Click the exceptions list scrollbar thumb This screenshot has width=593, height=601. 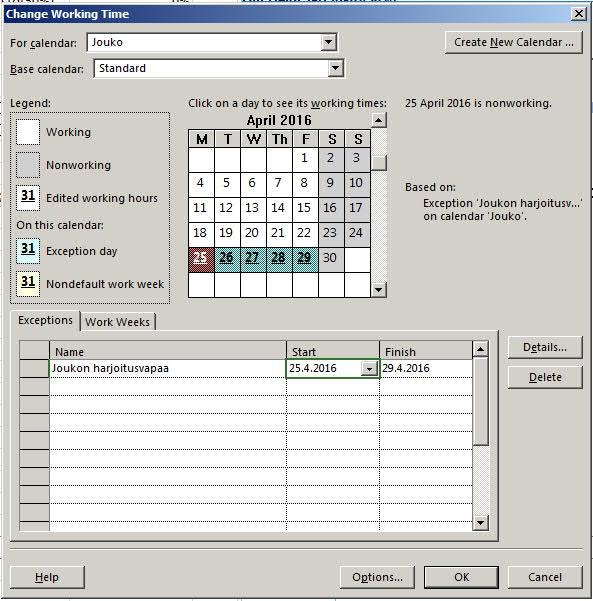point(480,401)
